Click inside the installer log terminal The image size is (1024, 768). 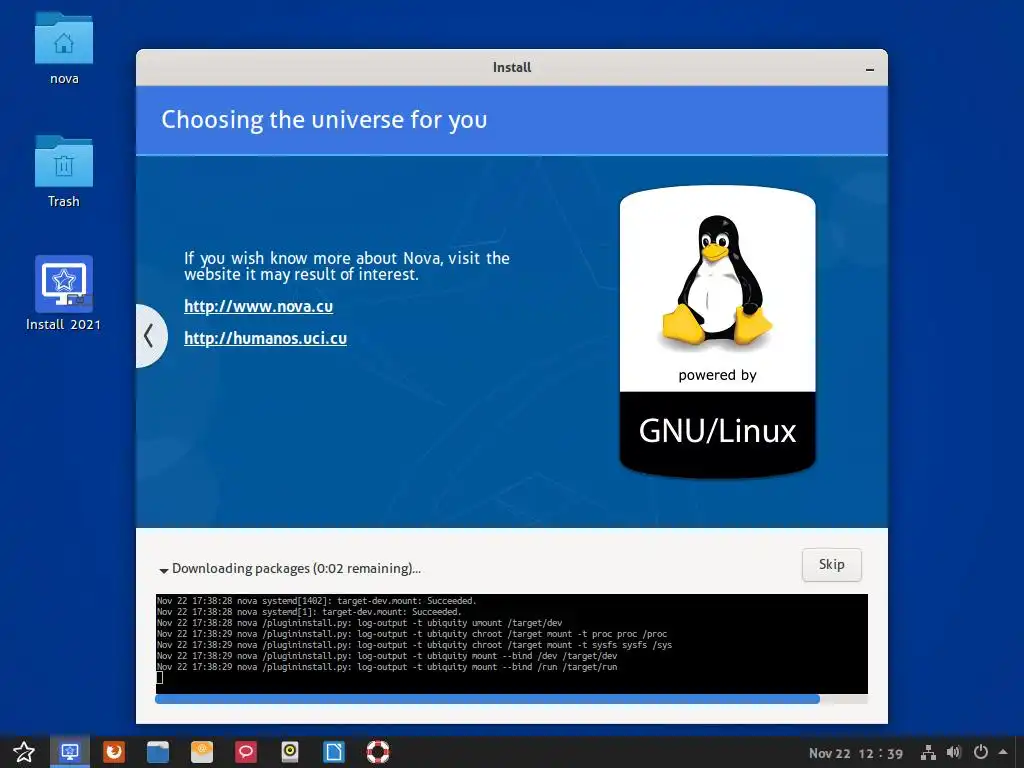click(x=511, y=644)
